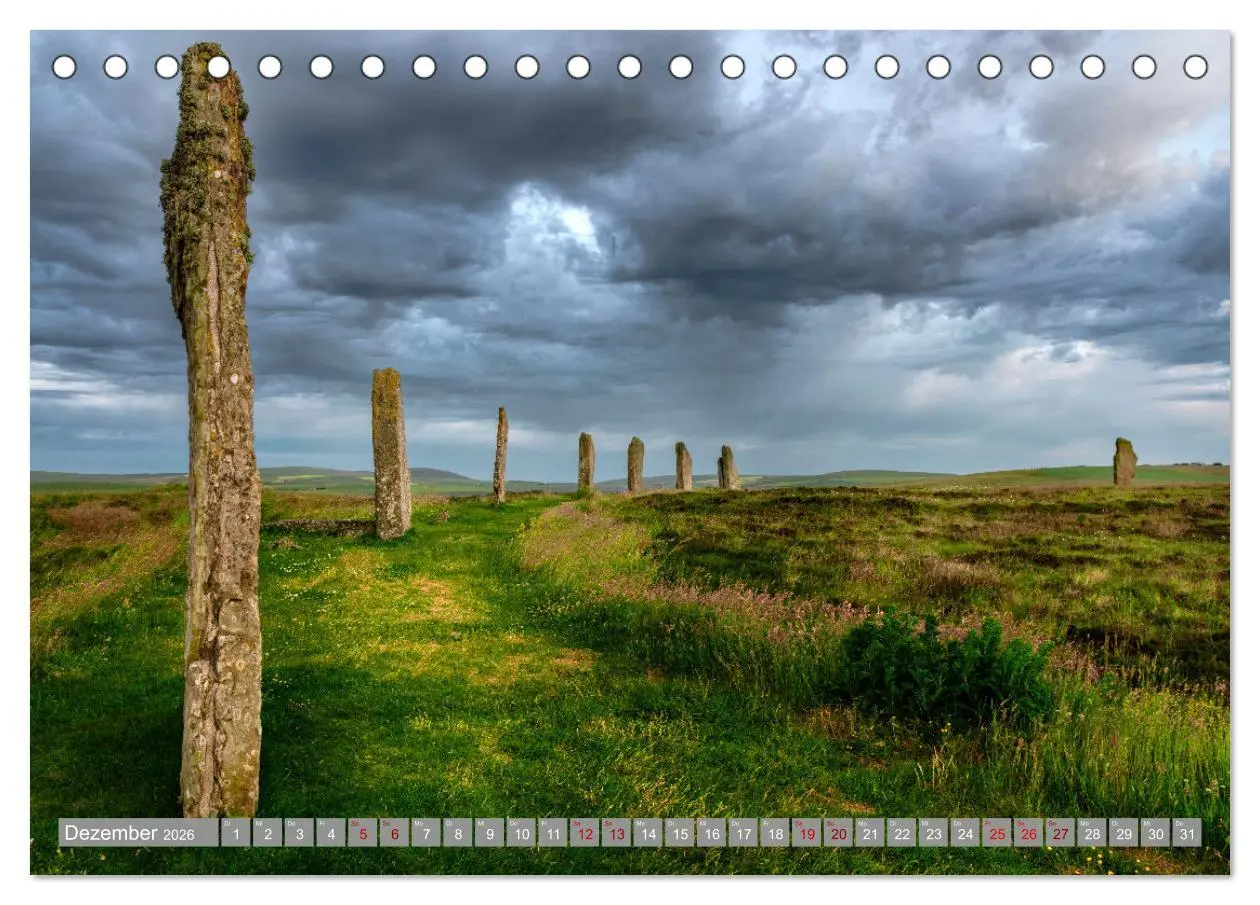Choose day 11 in the calendar strip
Image resolution: width=1260 pixels, height=905 pixels.
(553, 833)
